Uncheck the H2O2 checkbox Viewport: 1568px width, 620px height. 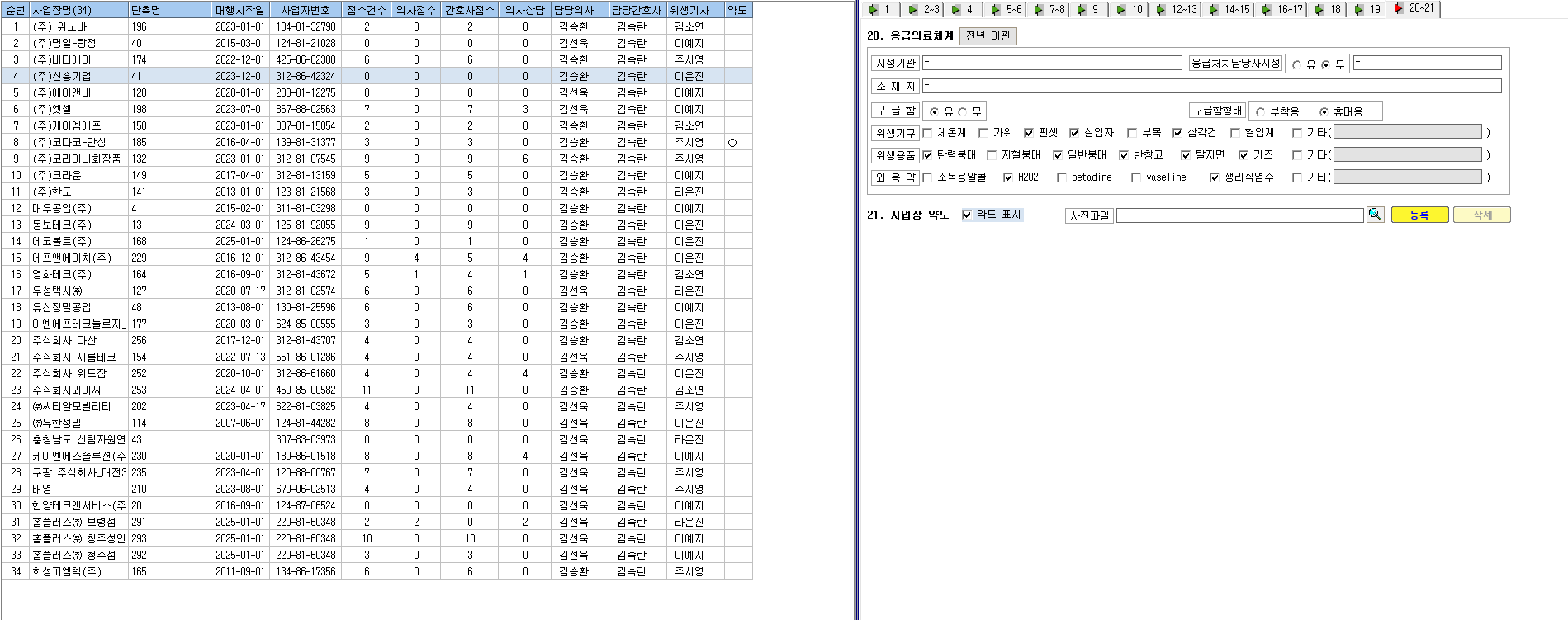point(1008,177)
